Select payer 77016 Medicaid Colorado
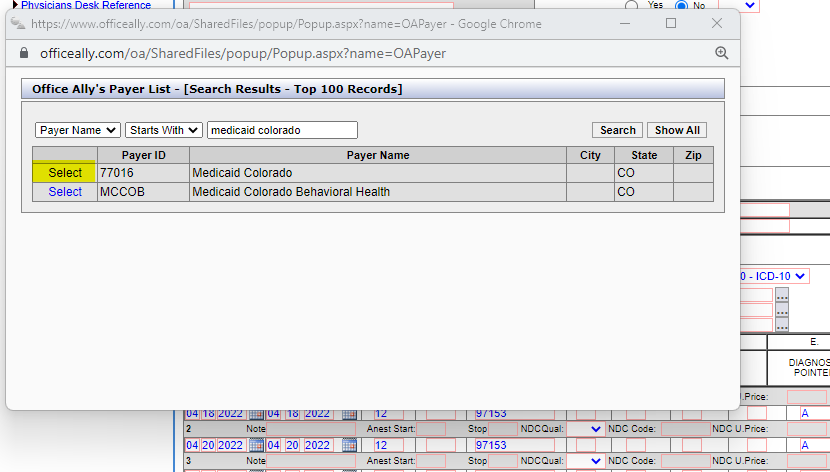This screenshot has width=830, height=472. pyautogui.click(x=65, y=173)
